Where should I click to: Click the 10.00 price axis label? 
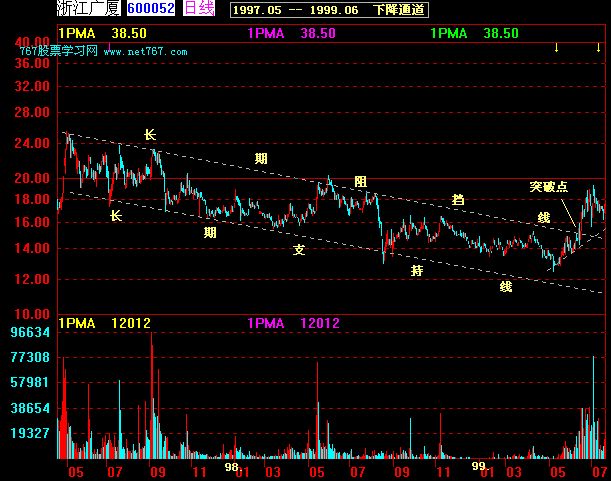click(32, 314)
